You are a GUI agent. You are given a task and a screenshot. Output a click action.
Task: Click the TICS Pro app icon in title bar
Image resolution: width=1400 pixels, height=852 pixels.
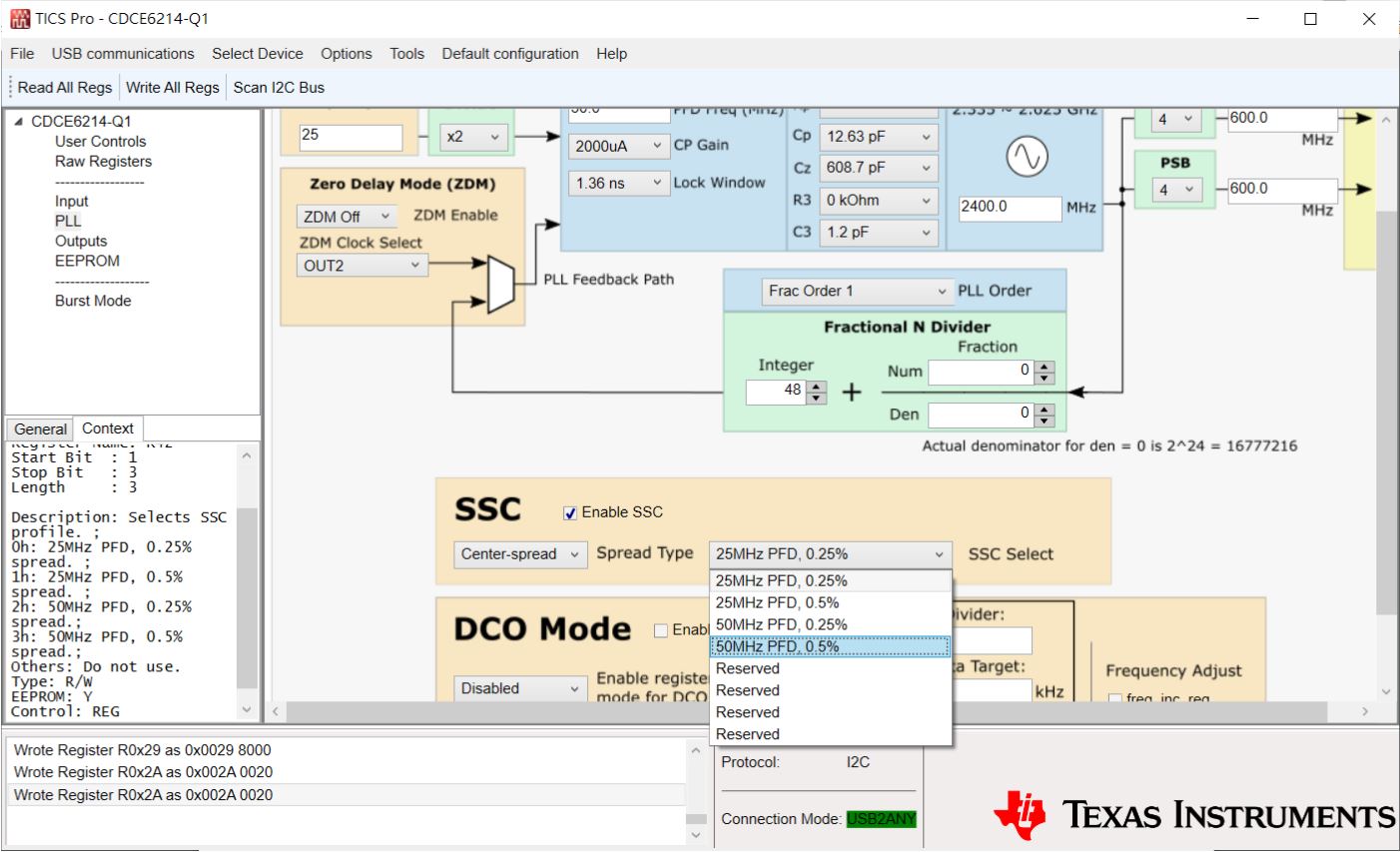[x=20, y=19]
